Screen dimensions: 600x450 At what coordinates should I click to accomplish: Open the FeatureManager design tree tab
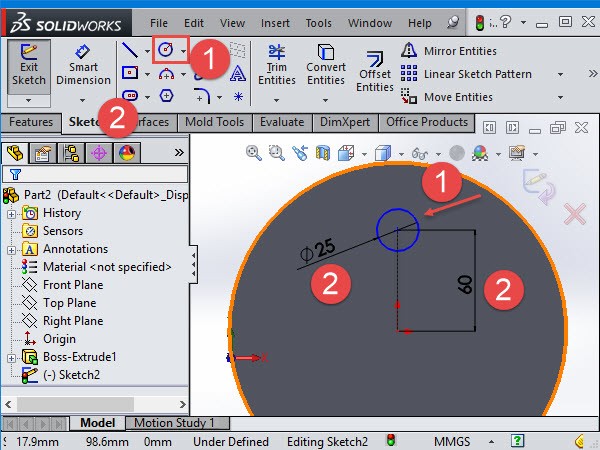[15, 153]
